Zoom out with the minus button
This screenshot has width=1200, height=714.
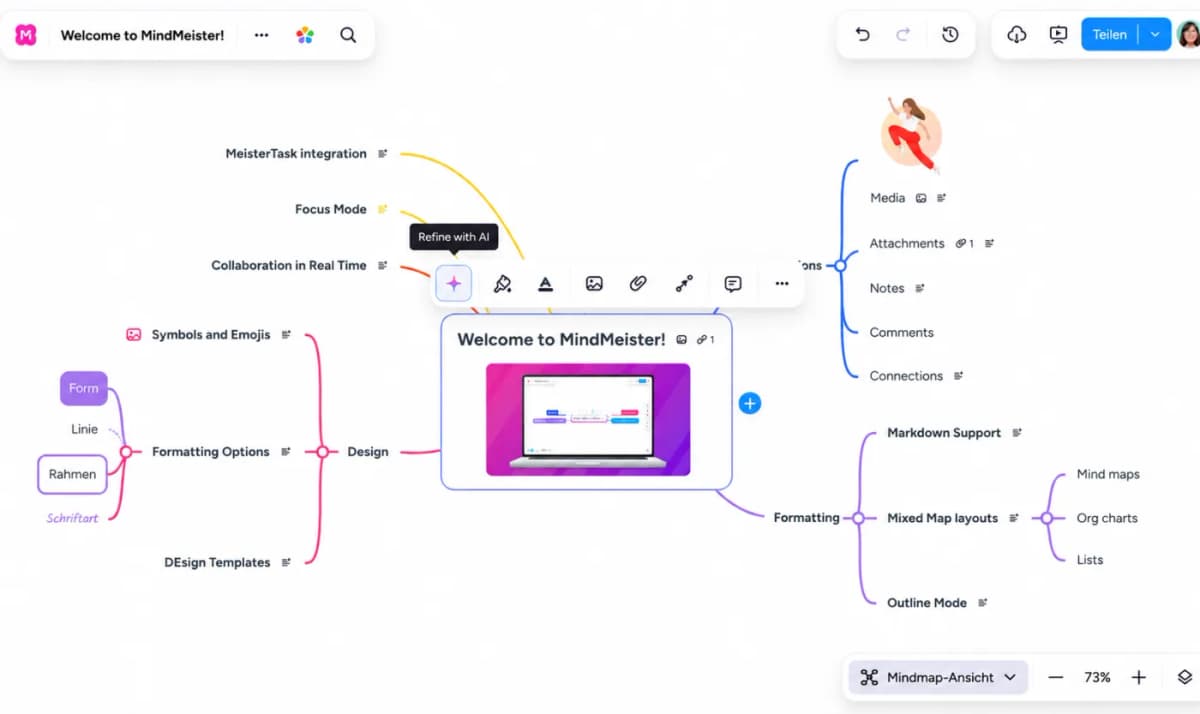click(1056, 677)
